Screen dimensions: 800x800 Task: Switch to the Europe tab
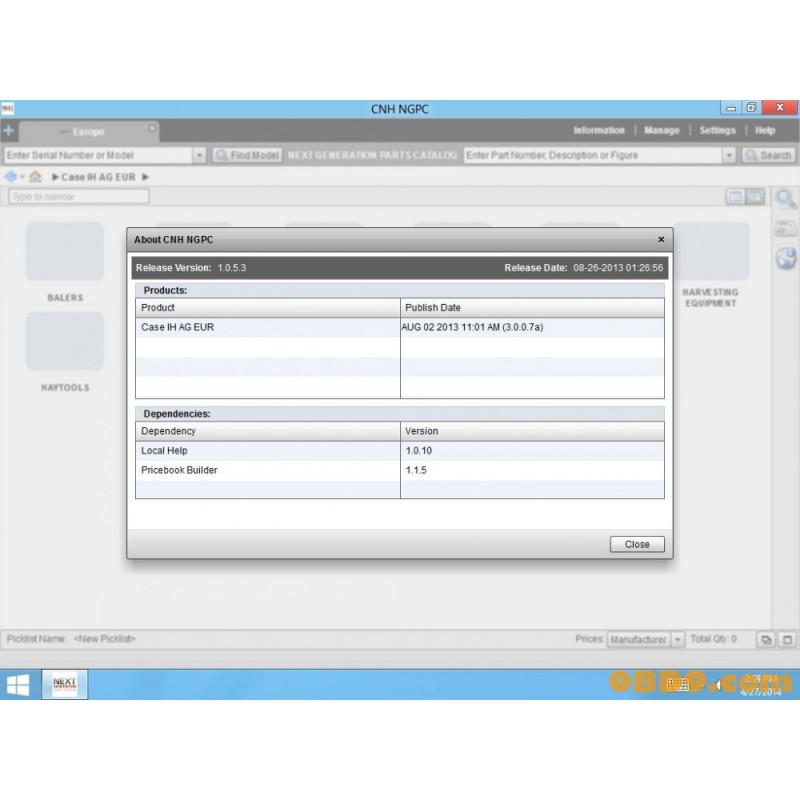[89, 132]
